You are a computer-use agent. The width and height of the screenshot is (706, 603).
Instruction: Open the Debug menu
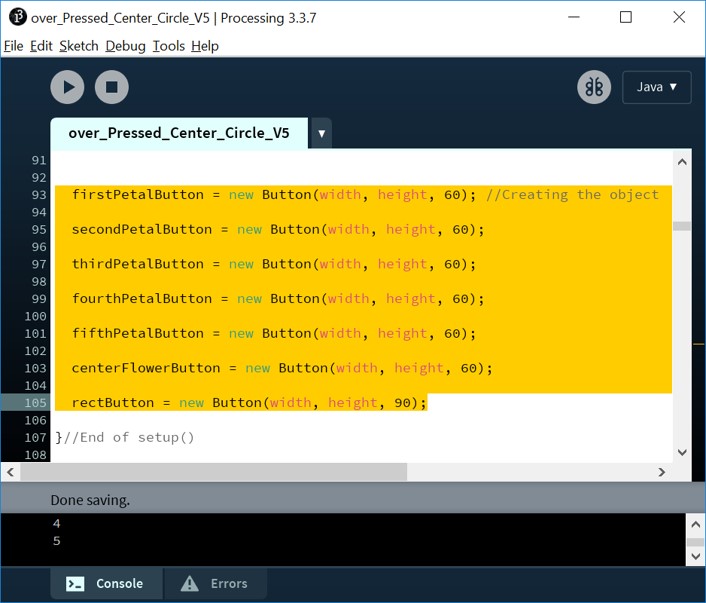click(125, 46)
